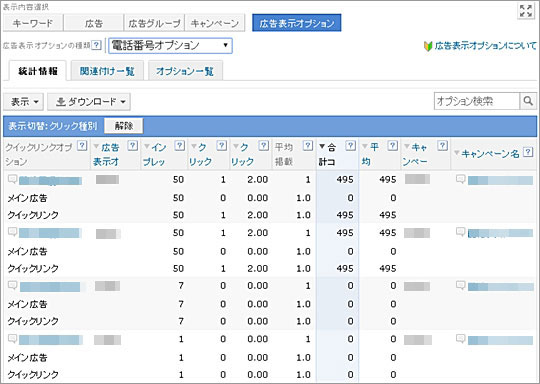Click the 平均掲載 column header text

(x=284, y=154)
